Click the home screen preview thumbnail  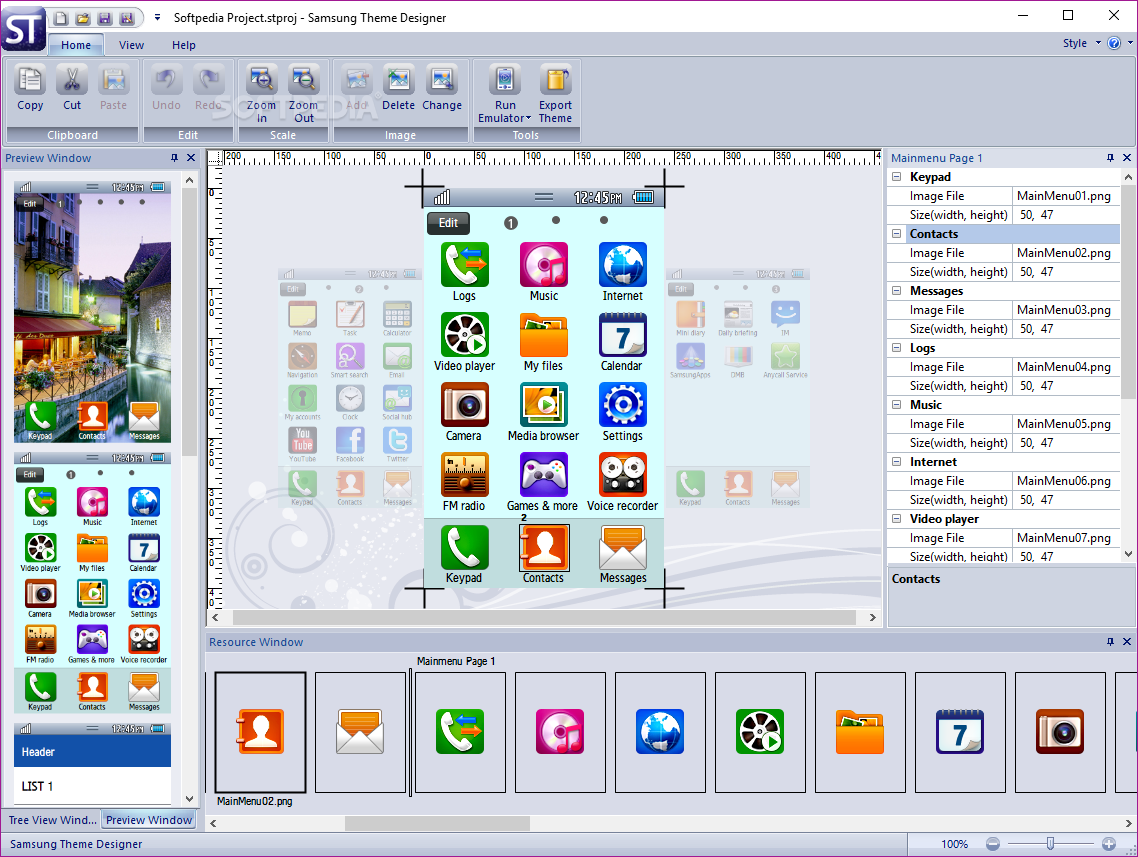[92, 311]
